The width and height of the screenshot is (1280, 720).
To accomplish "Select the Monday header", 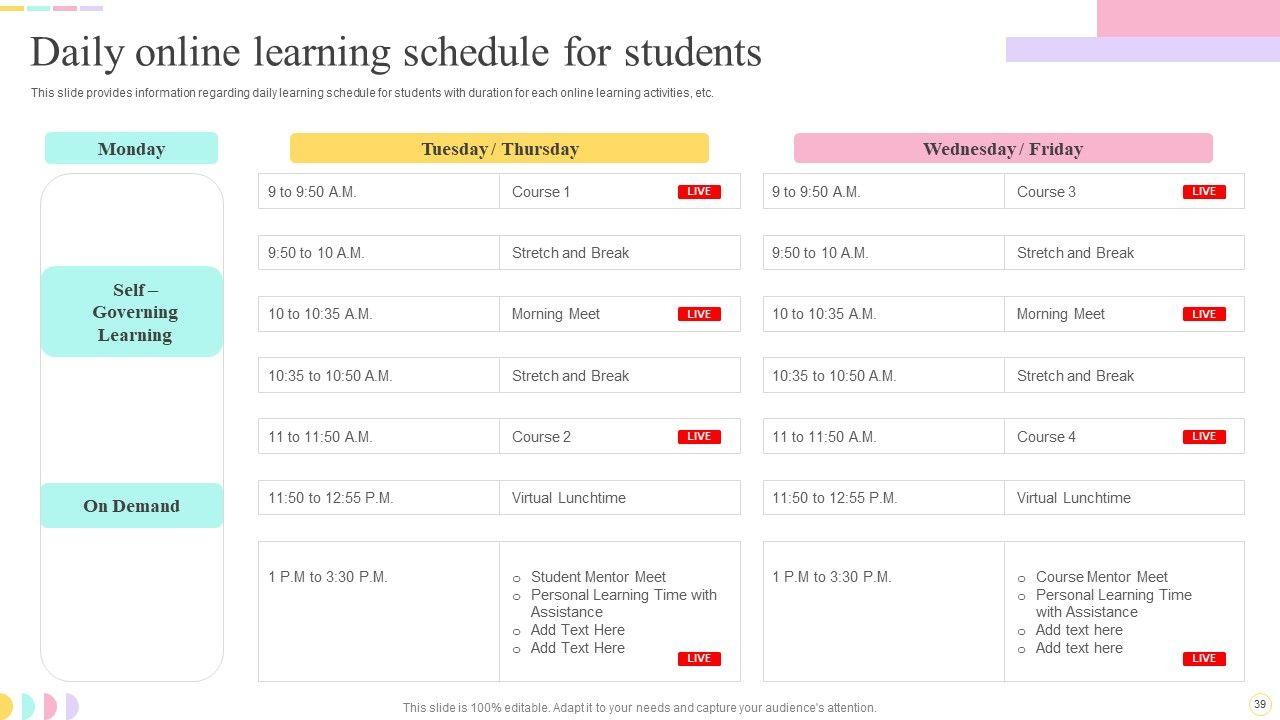I will (131, 148).
